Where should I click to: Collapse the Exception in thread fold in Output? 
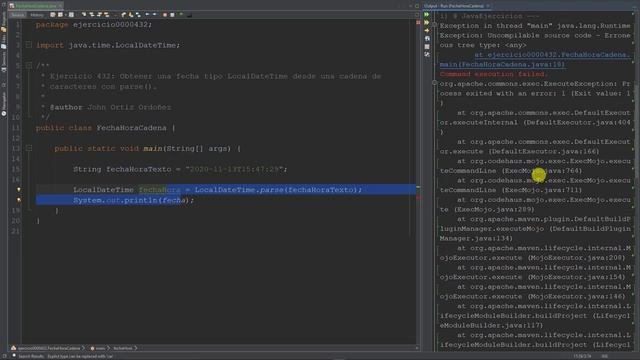coord(435,25)
